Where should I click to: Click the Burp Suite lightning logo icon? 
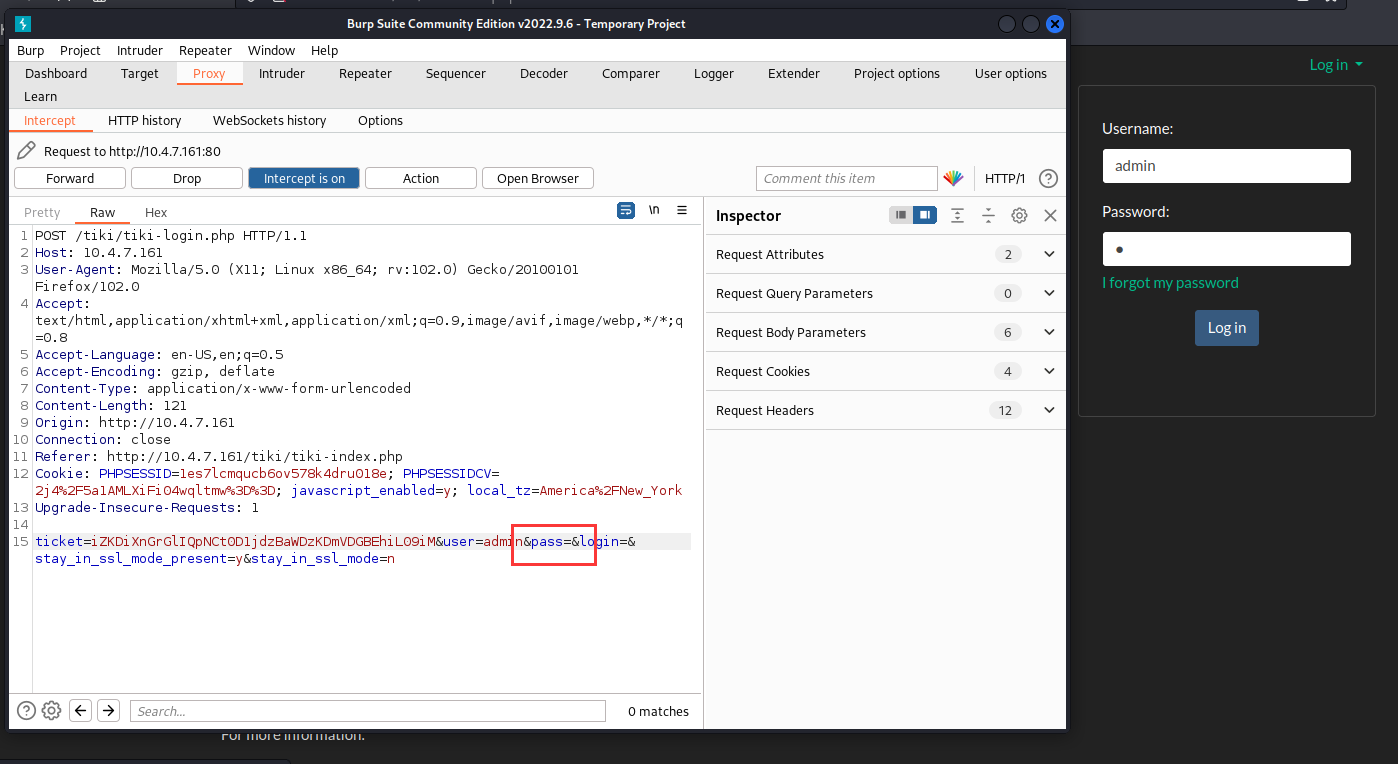24,24
